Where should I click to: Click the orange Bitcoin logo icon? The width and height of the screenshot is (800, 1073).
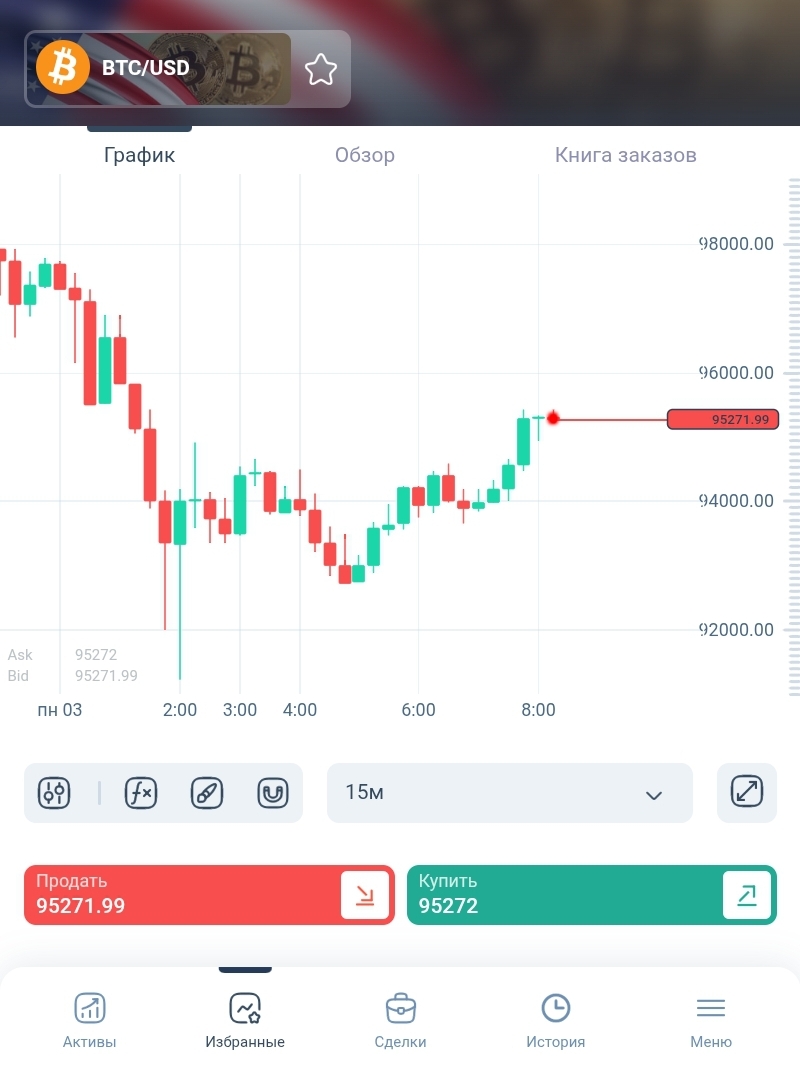click(63, 69)
